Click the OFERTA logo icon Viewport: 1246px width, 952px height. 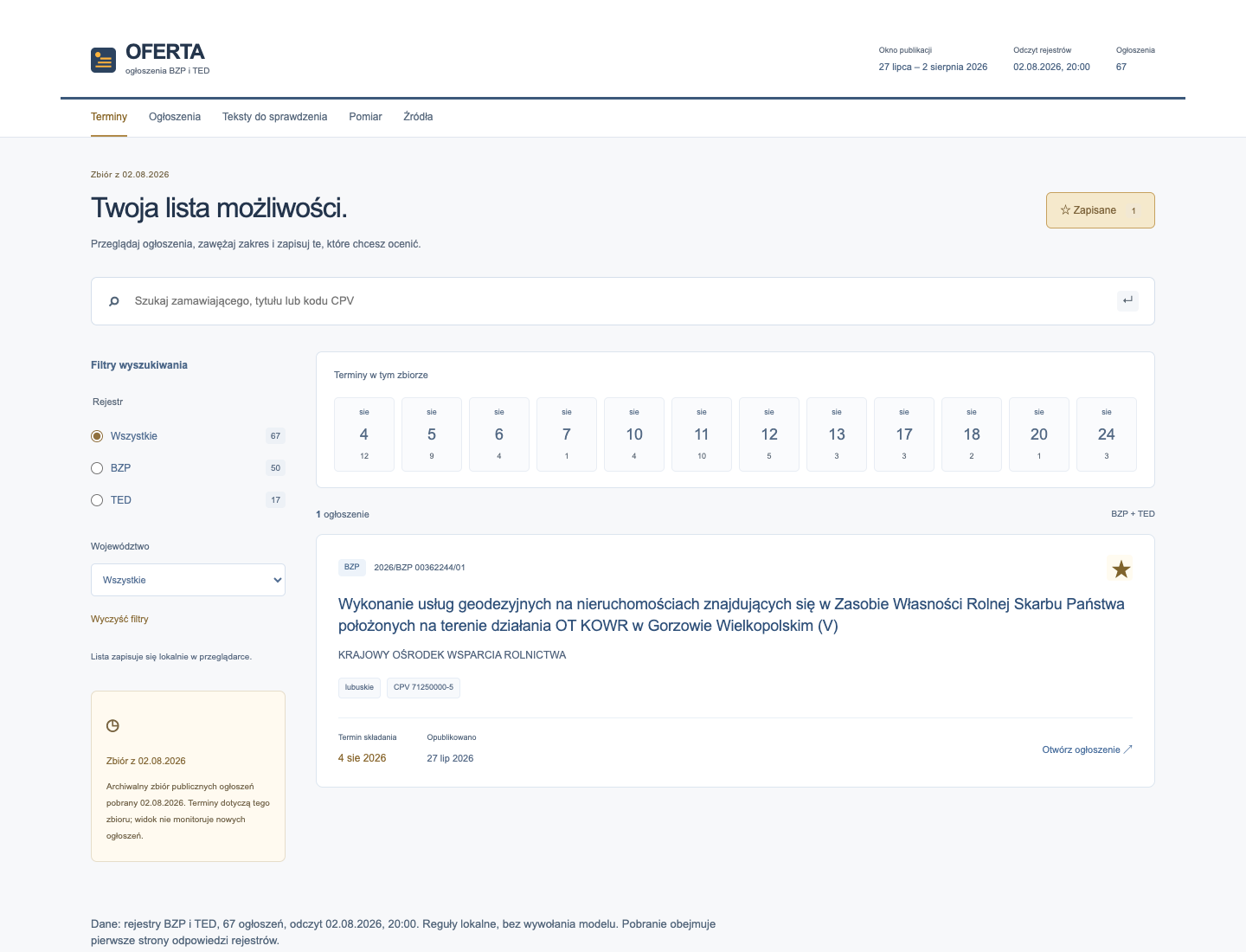click(103, 60)
